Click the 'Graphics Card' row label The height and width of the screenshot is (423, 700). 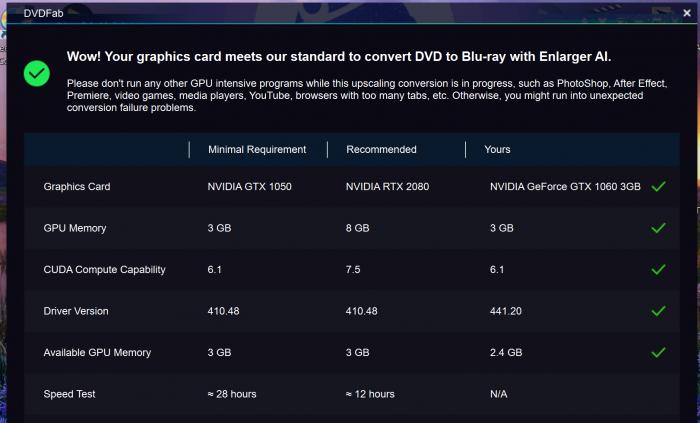(77, 187)
